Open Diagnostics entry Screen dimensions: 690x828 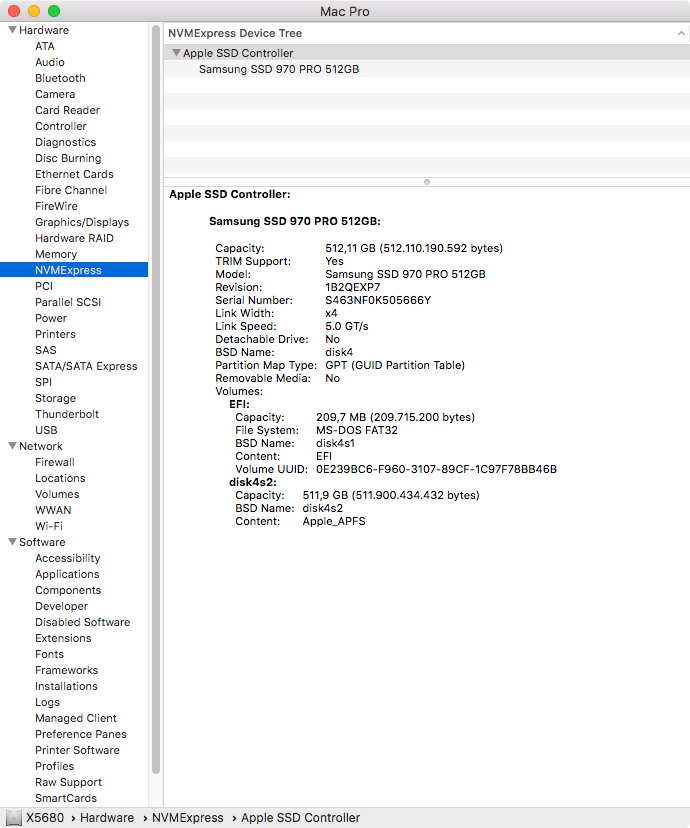(65, 142)
